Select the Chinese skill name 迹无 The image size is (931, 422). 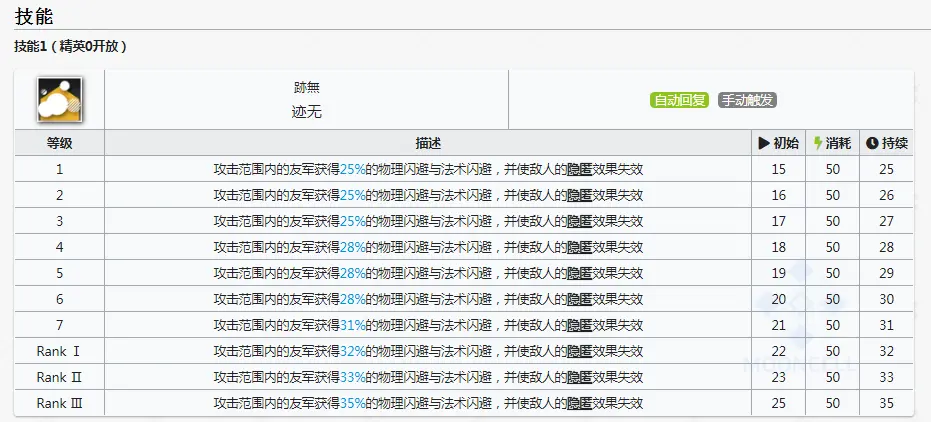306,112
